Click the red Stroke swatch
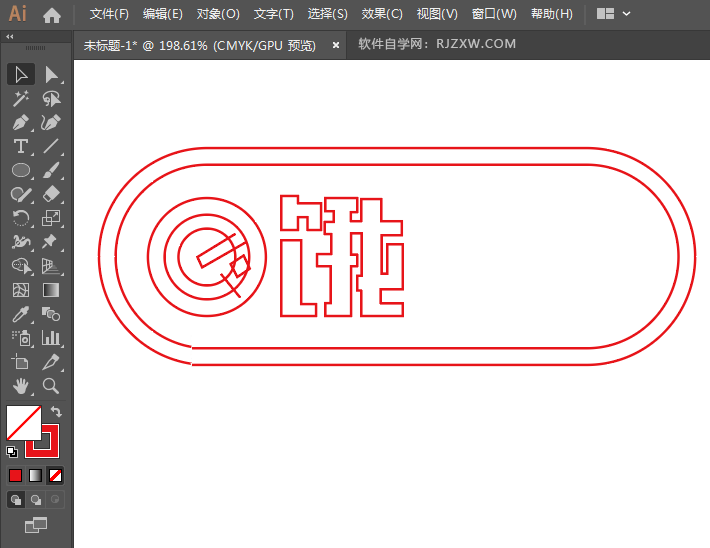This screenshot has height=548, width=710. pyautogui.click(x=51, y=448)
